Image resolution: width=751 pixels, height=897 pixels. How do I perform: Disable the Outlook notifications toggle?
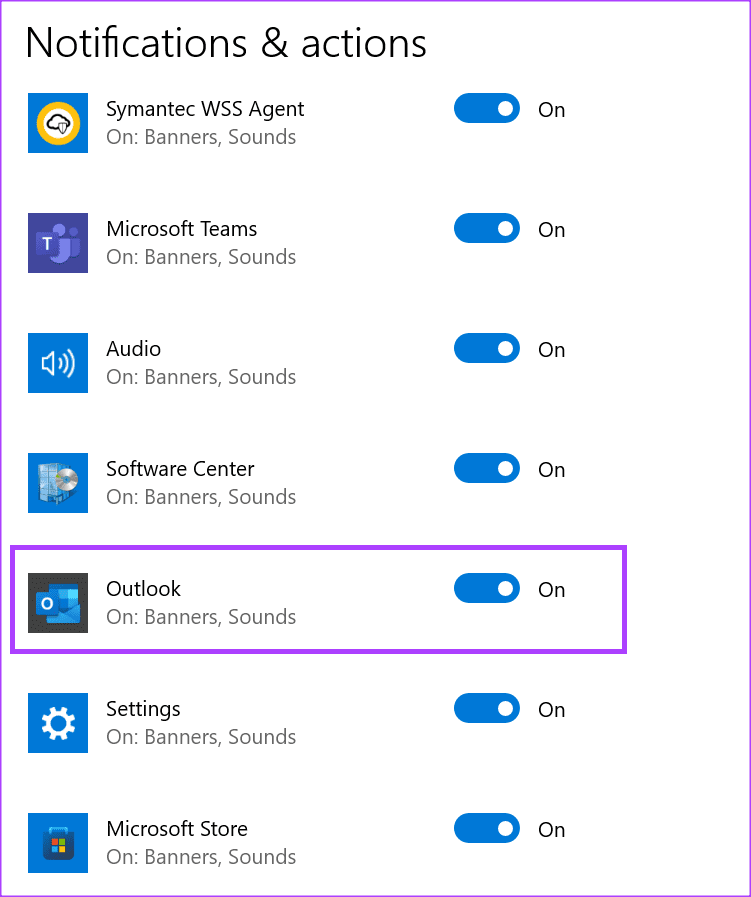pos(487,588)
